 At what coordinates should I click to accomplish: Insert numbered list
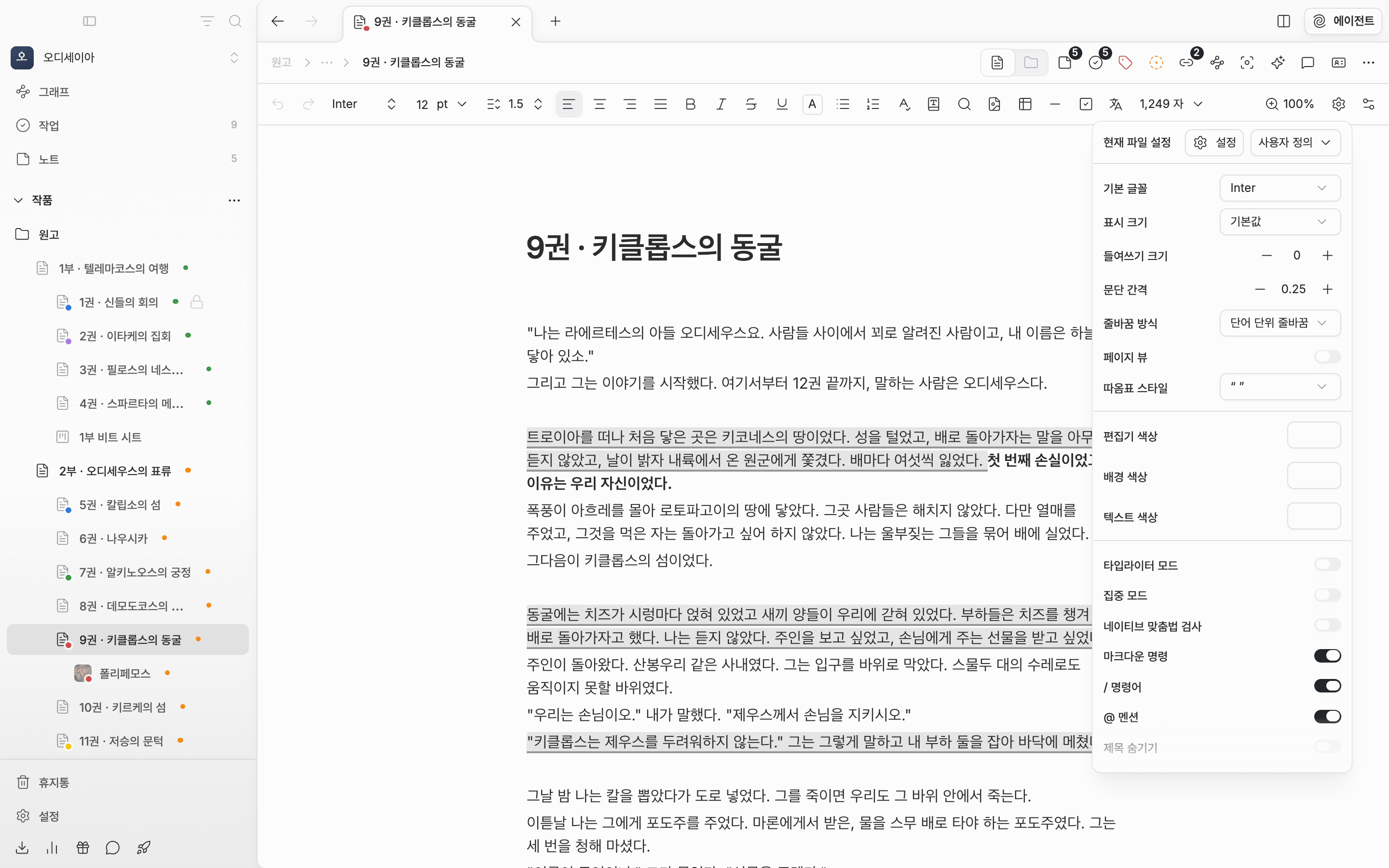point(873,104)
